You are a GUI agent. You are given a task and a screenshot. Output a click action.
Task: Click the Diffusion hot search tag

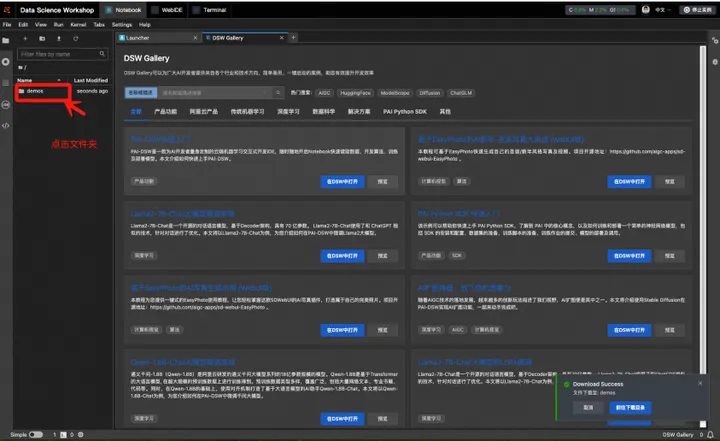(x=430, y=93)
